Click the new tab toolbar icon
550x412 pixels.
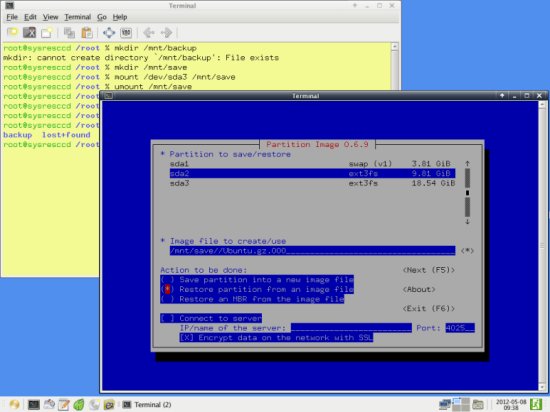point(13,33)
